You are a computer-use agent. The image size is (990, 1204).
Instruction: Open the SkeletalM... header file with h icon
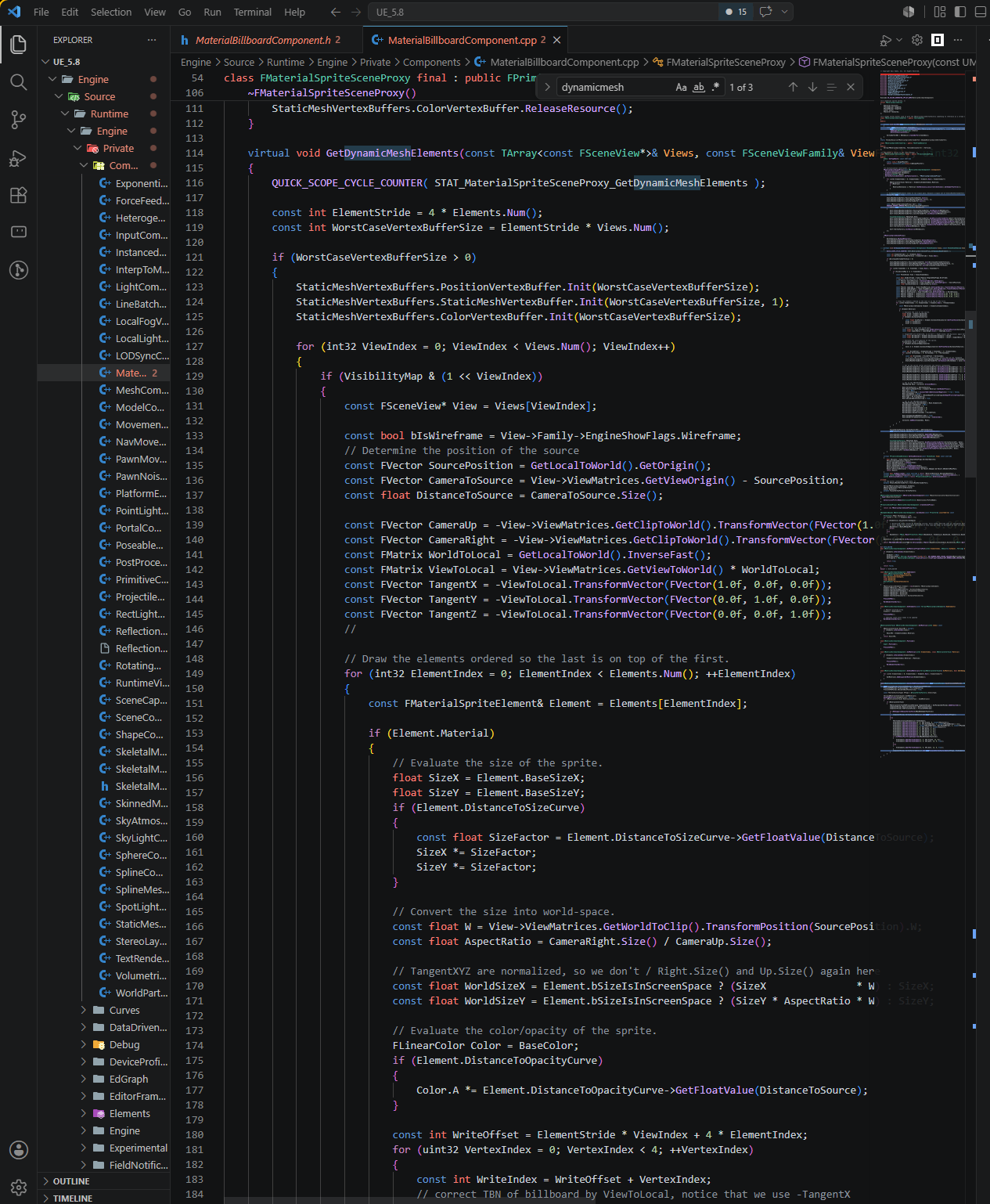tap(104, 786)
